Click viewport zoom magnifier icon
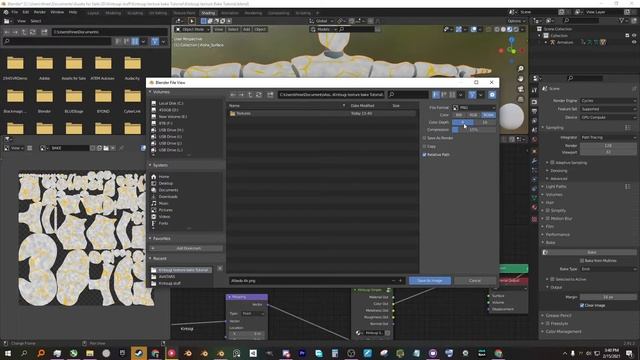This screenshot has width=640, height=360. tap(520, 69)
